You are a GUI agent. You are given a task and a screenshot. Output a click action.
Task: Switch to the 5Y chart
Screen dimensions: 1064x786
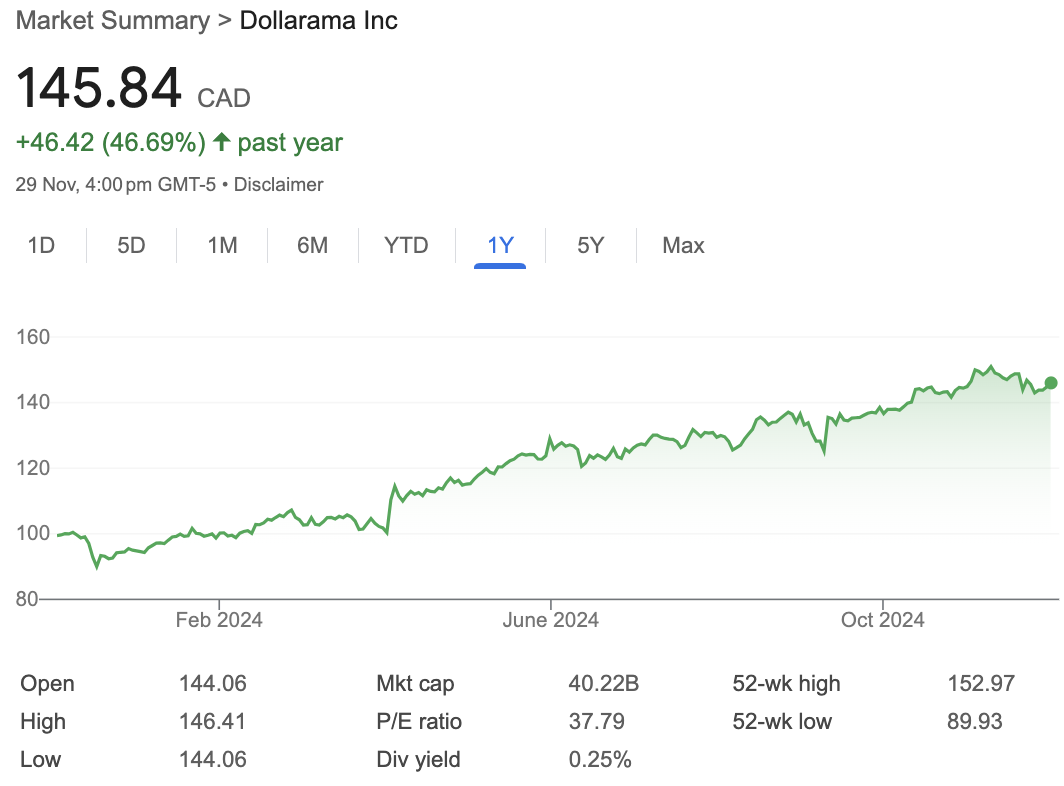pyautogui.click(x=590, y=245)
